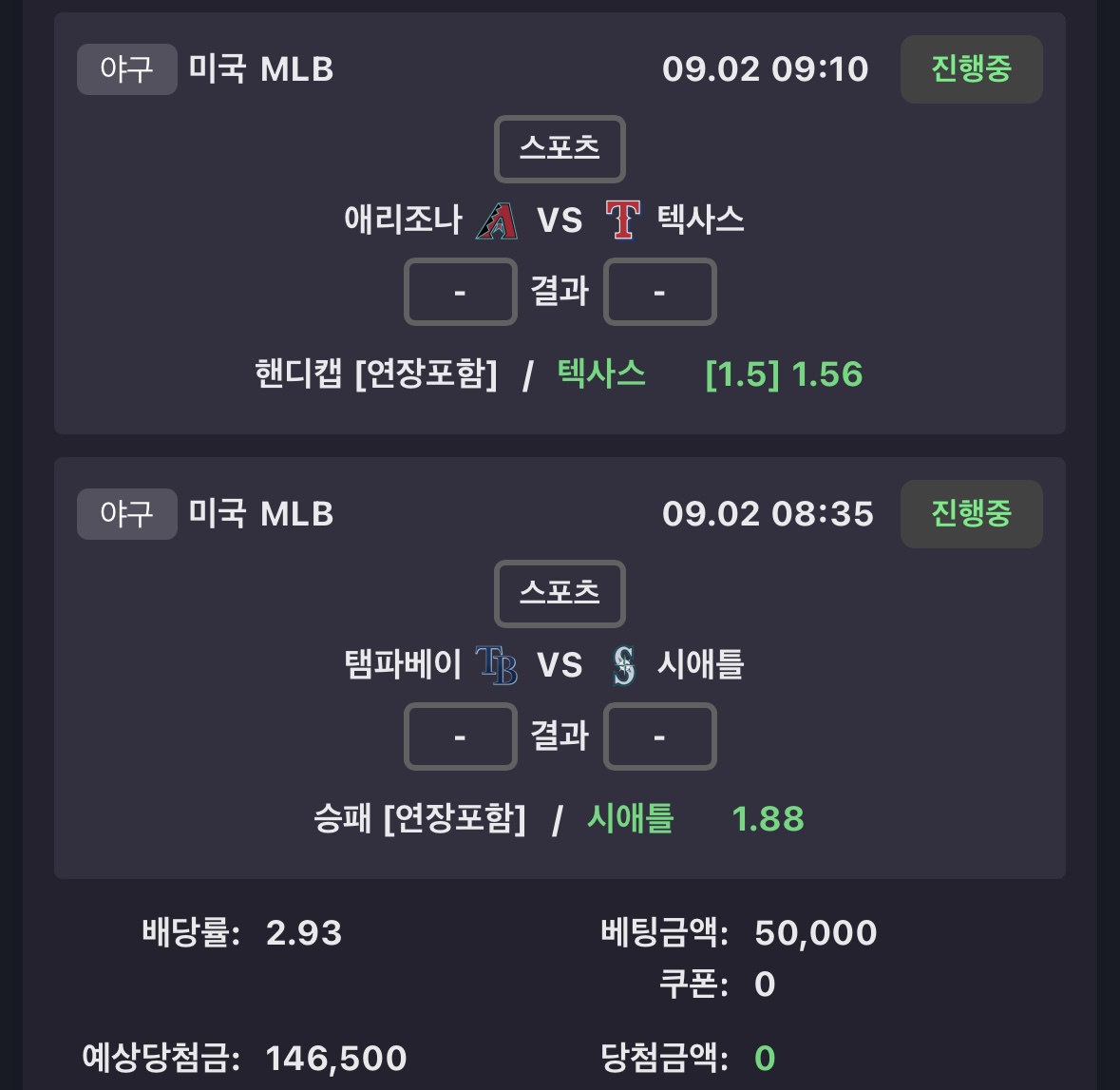1120x1090 pixels.
Task: Select the 스포츠 label above 애리조나 vs 텍사스
Action: [x=560, y=148]
